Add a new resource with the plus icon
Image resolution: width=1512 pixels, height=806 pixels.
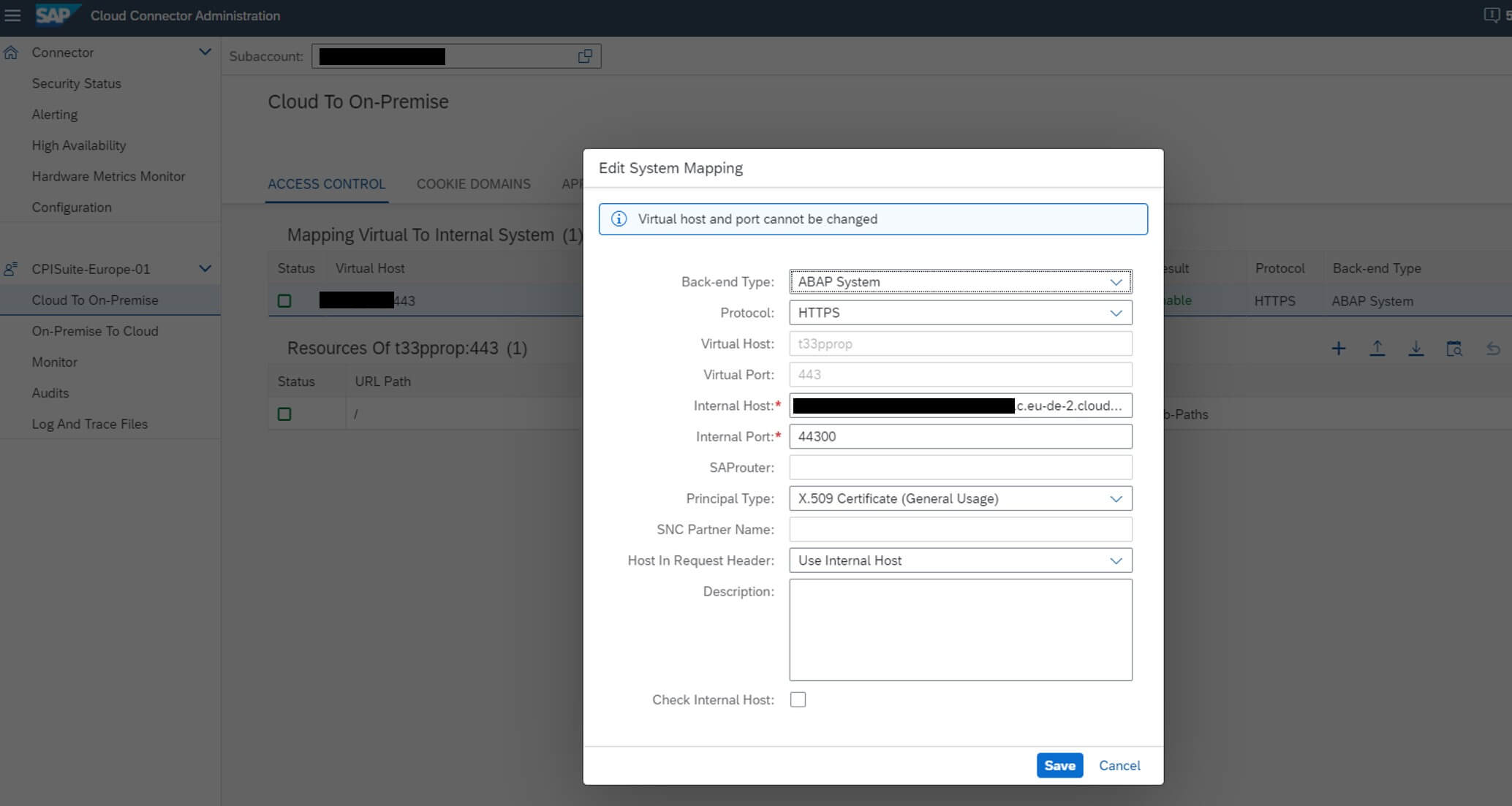pyautogui.click(x=1338, y=348)
